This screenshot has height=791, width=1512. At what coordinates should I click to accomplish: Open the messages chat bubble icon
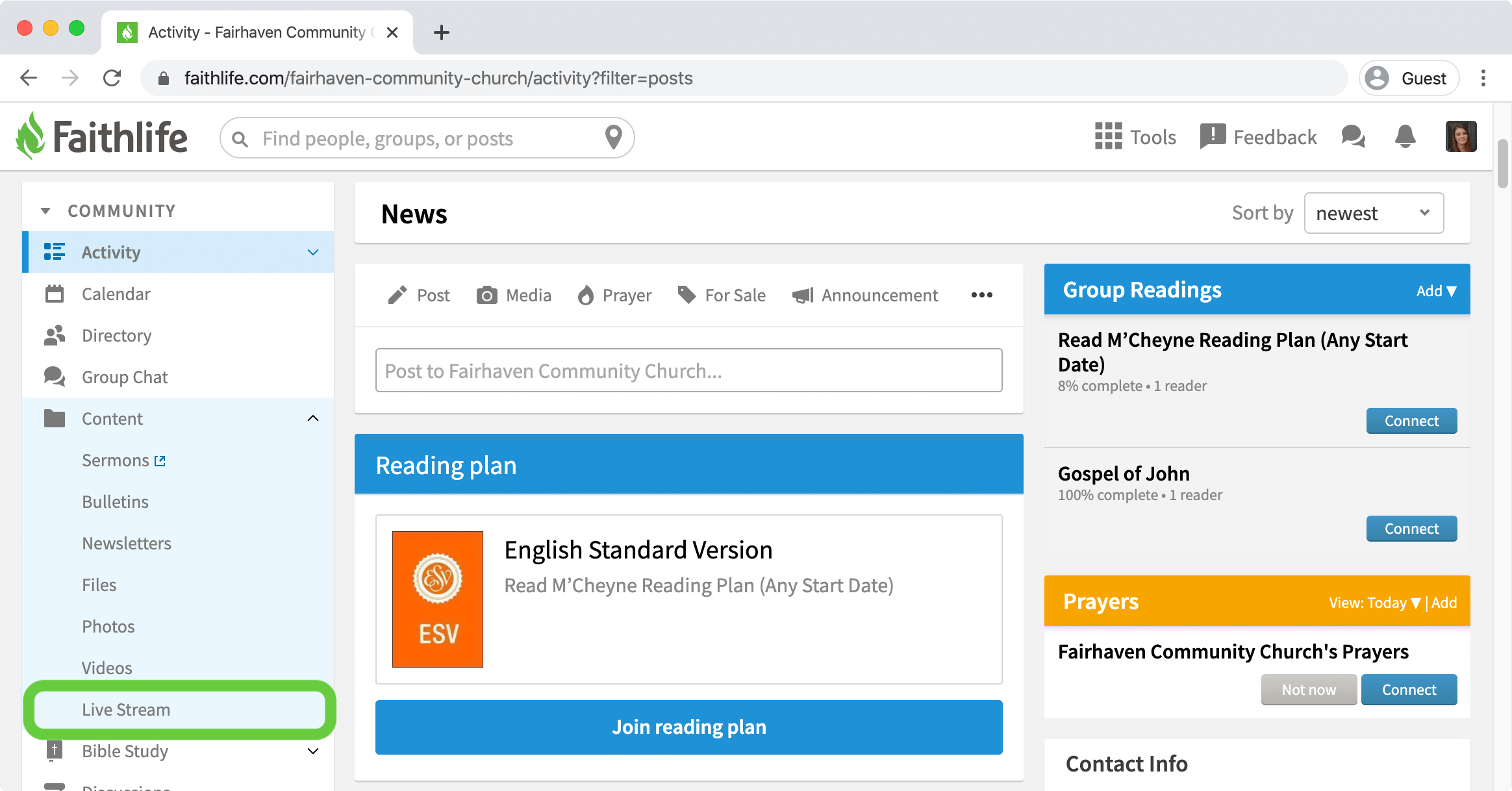pos(1353,136)
